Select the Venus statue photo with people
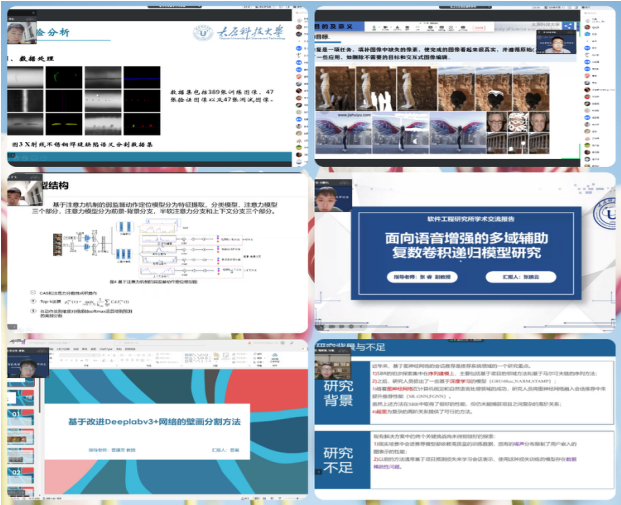The image size is (621, 505). click(335, 88)
